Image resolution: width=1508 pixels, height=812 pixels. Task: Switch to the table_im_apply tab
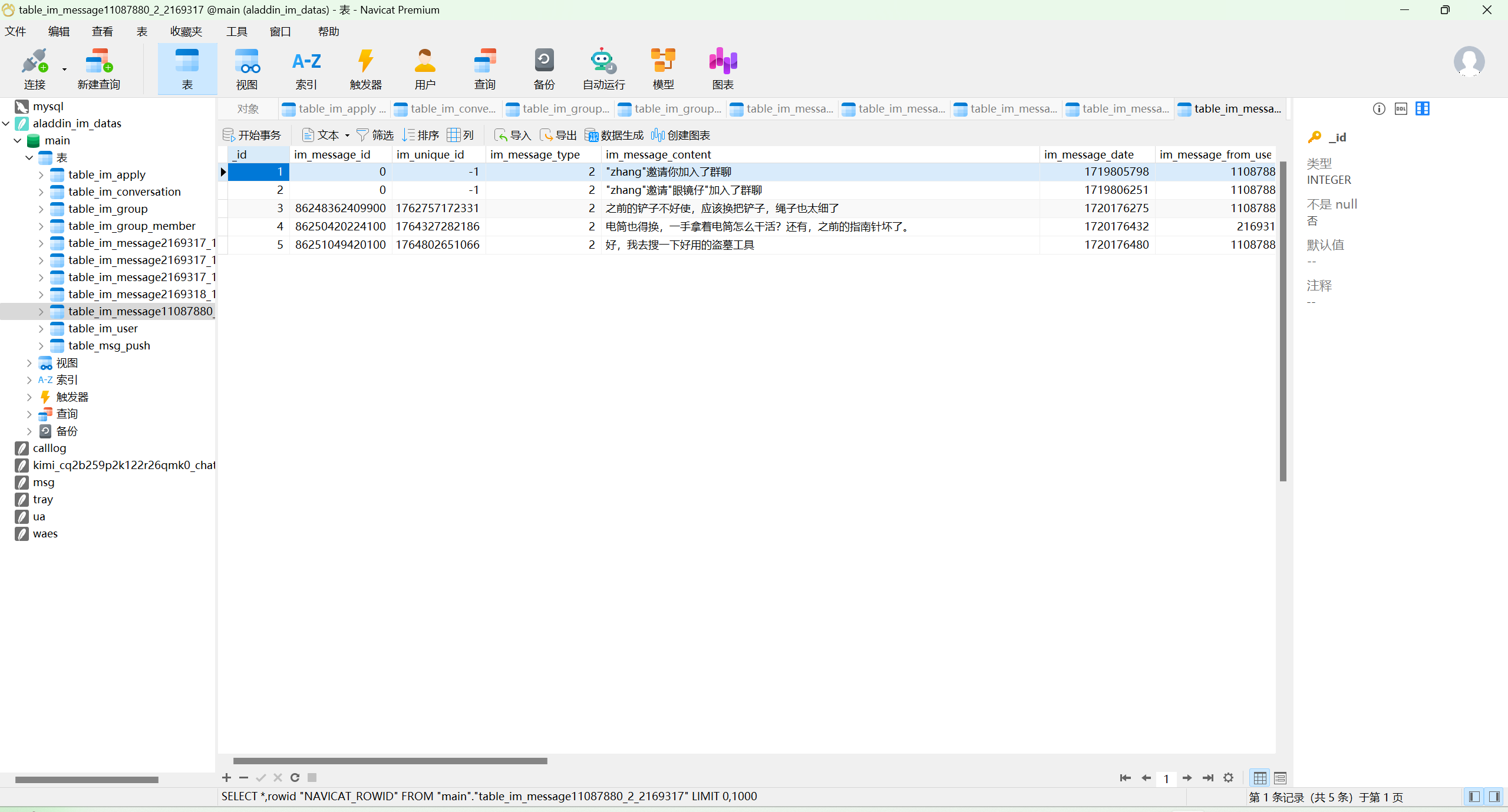pyautogui.click(x=335, y=109)
